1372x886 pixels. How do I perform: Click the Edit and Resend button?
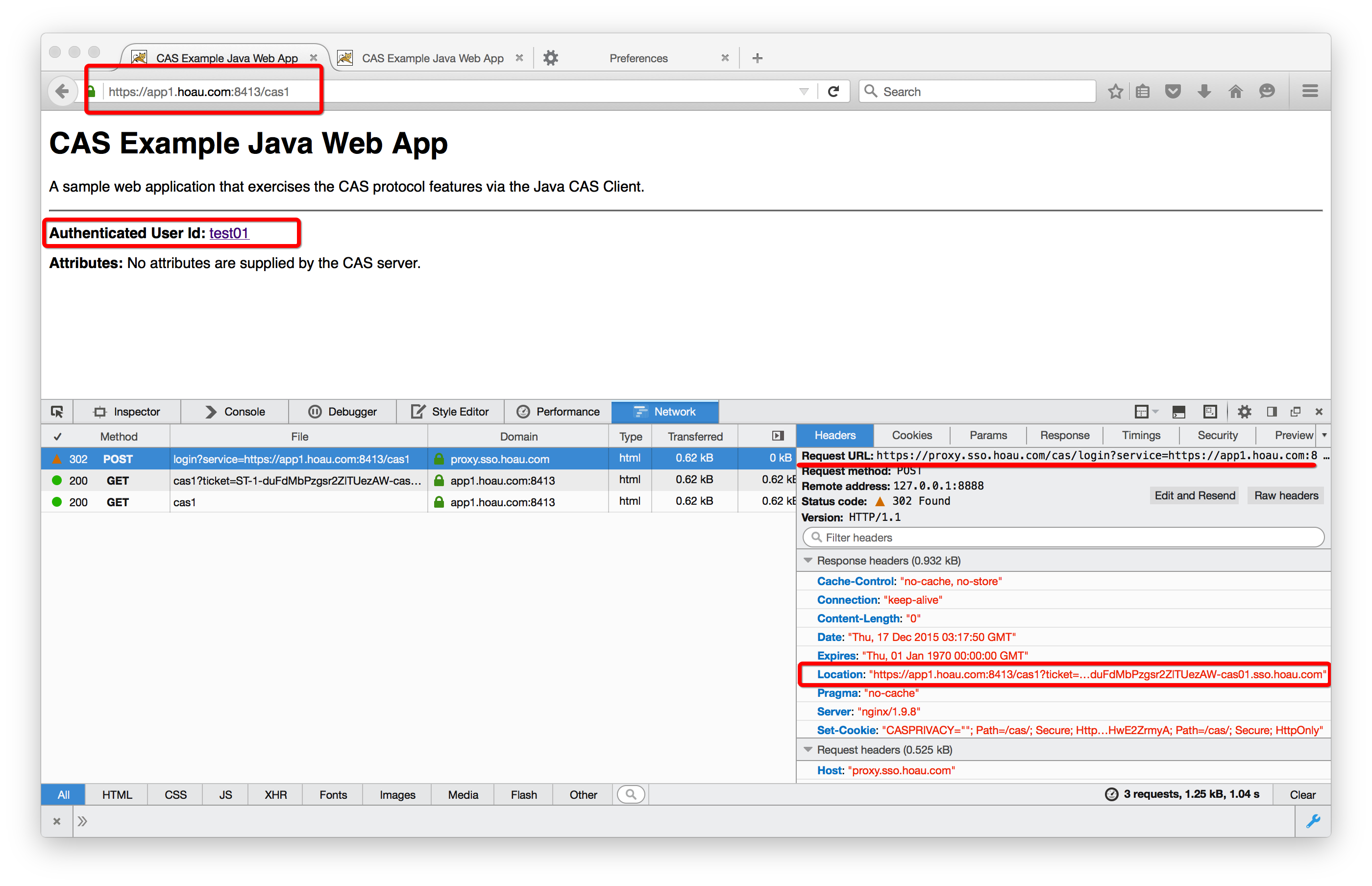pos(1194,495)
